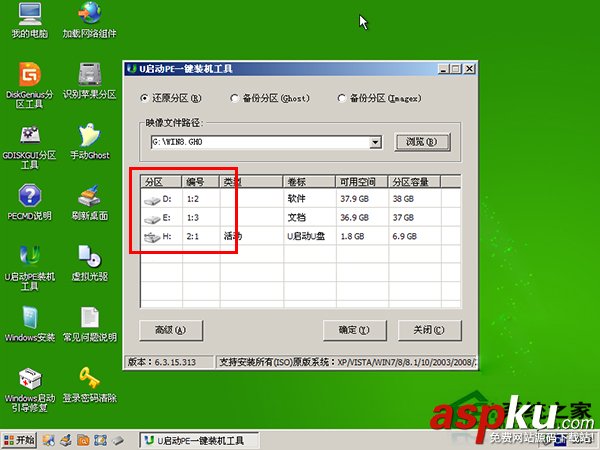Image resolution: width=600 pixels, height=450 pixels.
Task: Open the 登录密码清除 key icon
Action: point(89,385)
